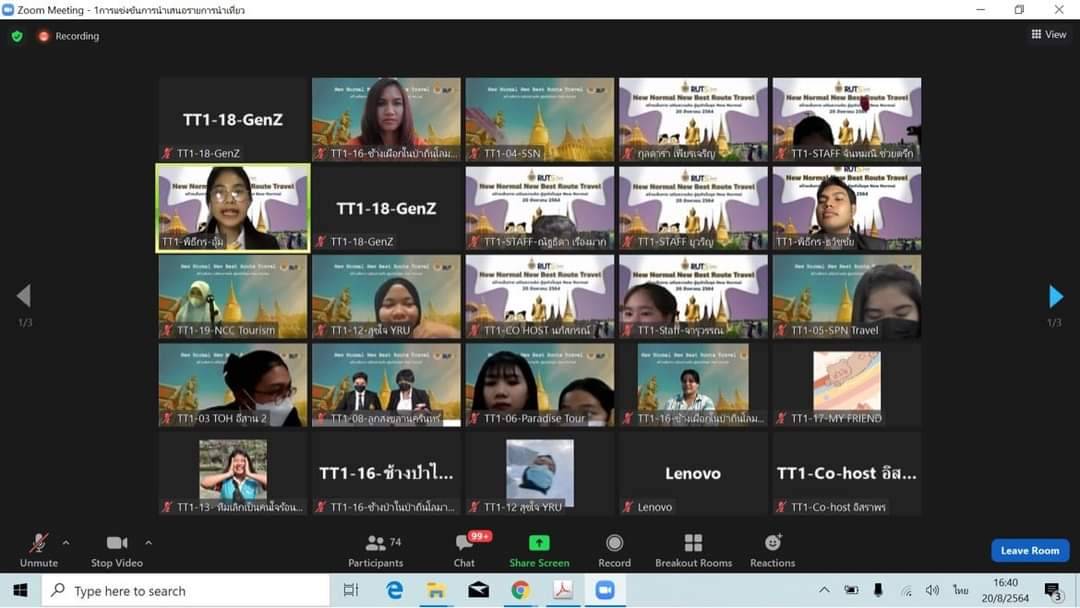Open Google Chrome from the taskbar

[x=520, y=590]
